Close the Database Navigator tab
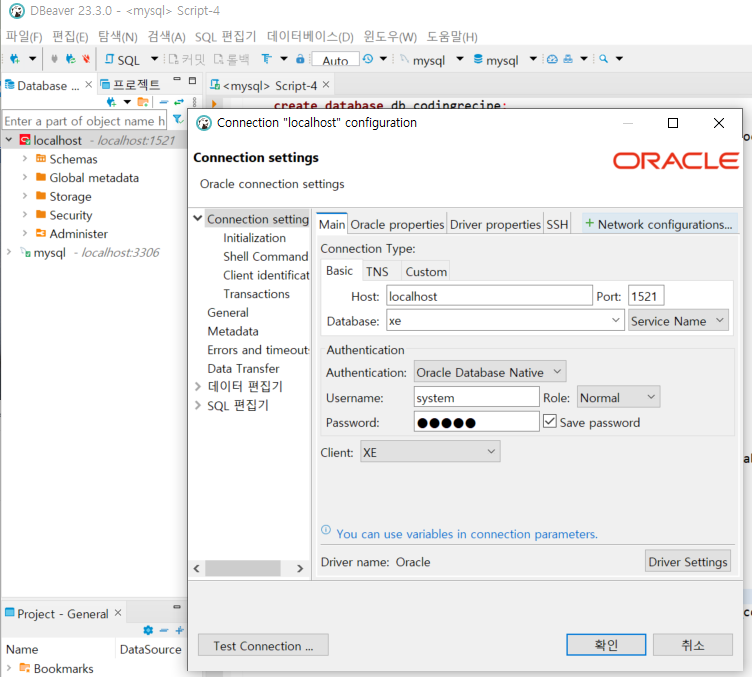This screenshot has height=677, width=752. pos(88,85)
